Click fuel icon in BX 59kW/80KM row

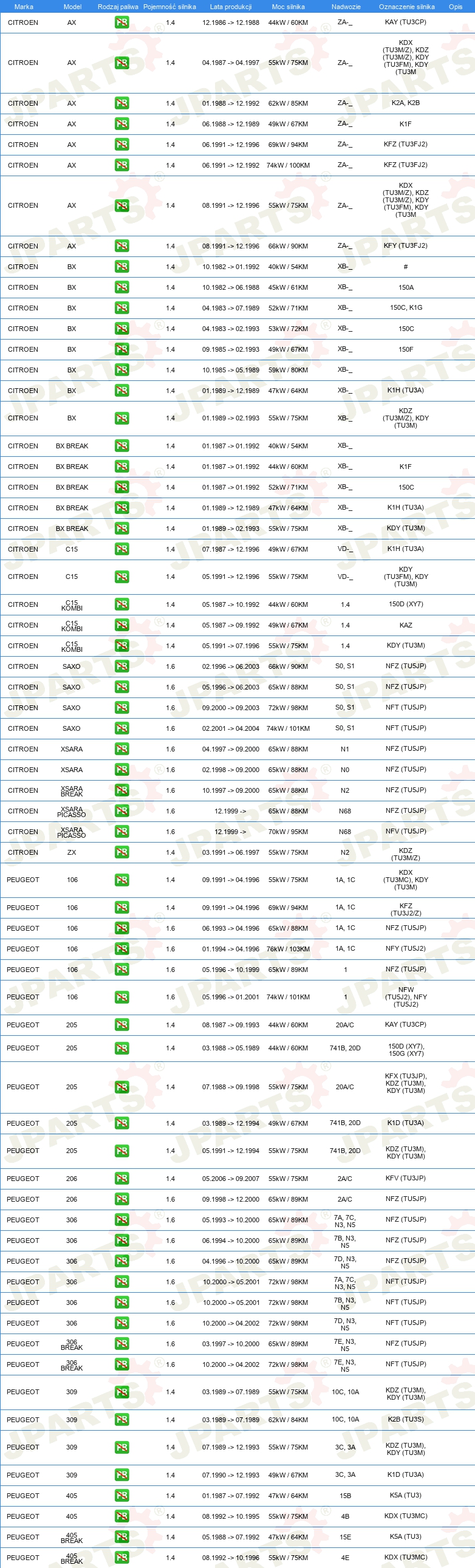[122, 370]
